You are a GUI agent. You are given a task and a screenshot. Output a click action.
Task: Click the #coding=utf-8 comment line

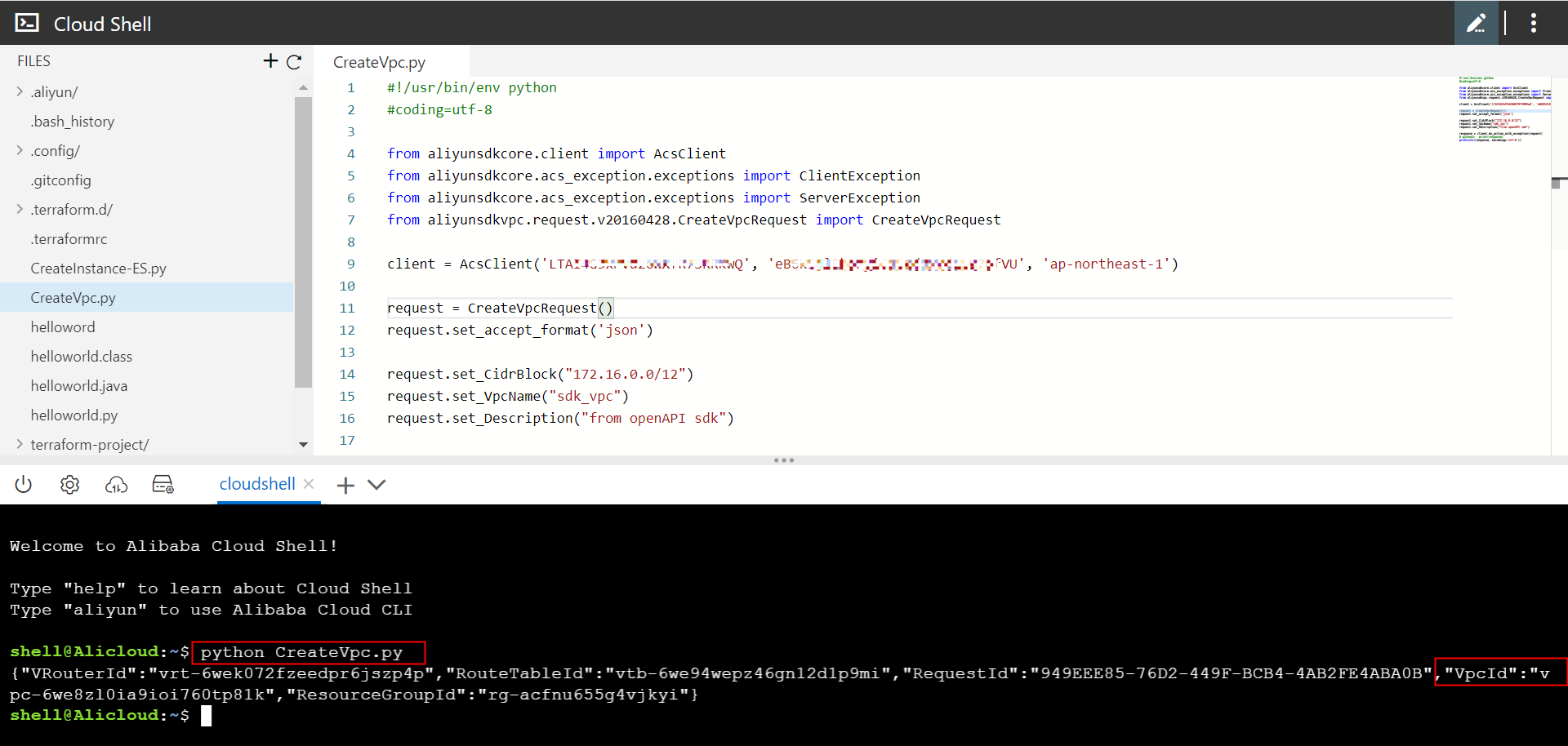[x=439, y=109]
